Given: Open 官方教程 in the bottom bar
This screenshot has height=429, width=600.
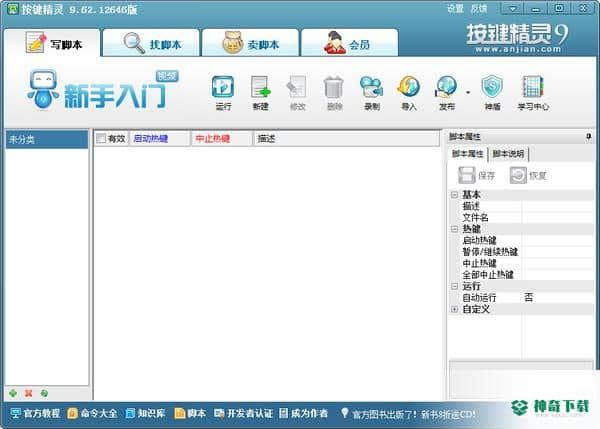Looking at the screenshot, I should 36,413.
